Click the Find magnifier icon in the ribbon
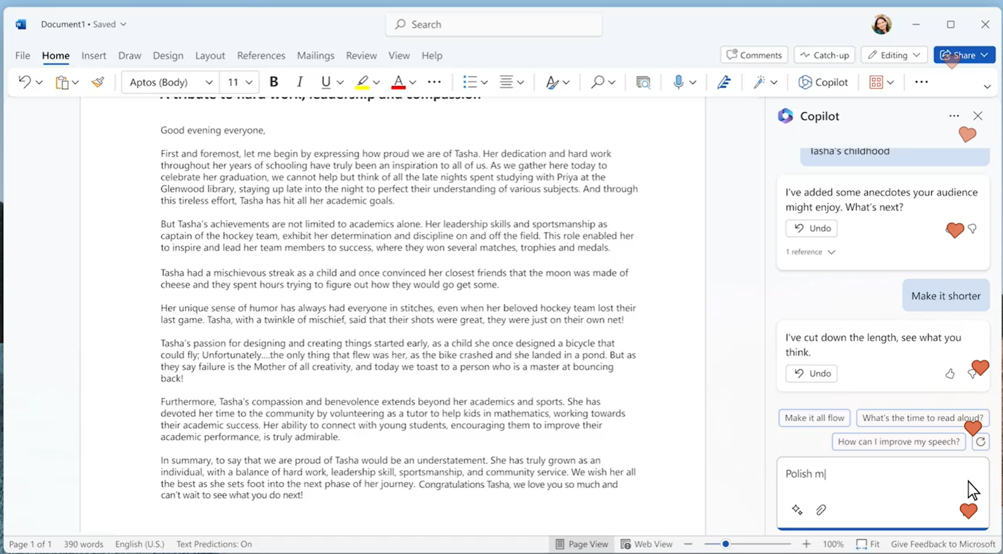The height and width of the screenshot is (554, 1003). coord(597,82)
